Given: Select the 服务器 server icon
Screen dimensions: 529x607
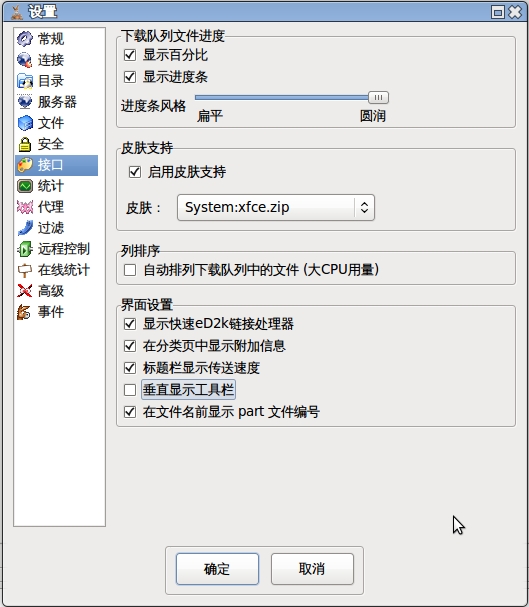Looking at the screenshot, I should (25, 102).
